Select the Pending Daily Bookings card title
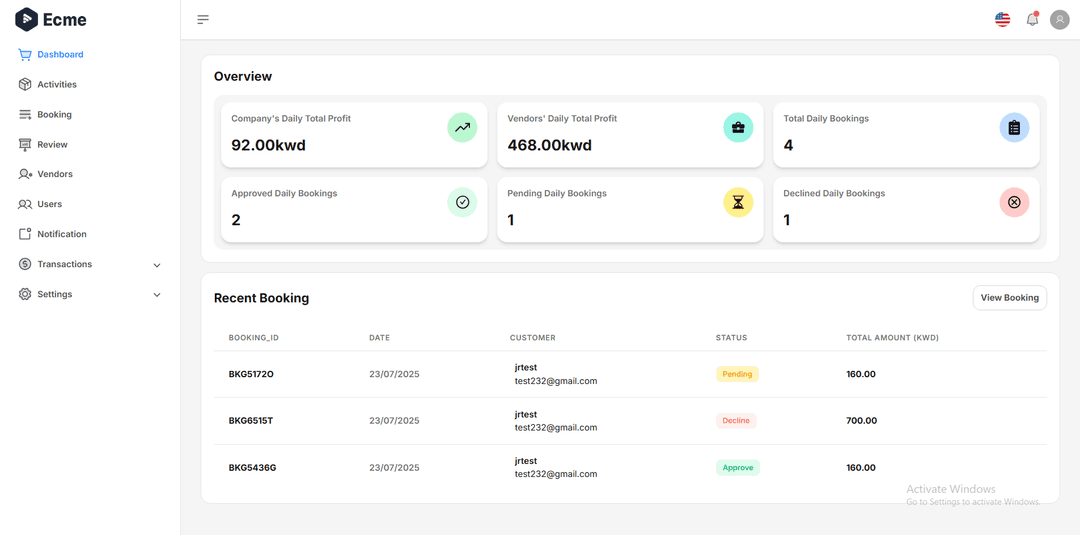The image size is (1080, 535). [557, 193]
